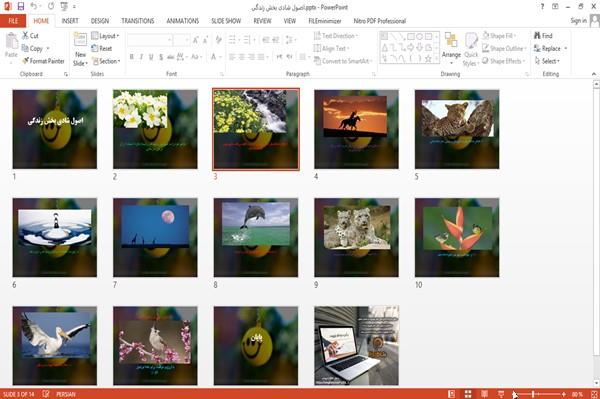Click the spell check icon in status bar
This screenshot has height=399, width=600.
coord(46,394)
